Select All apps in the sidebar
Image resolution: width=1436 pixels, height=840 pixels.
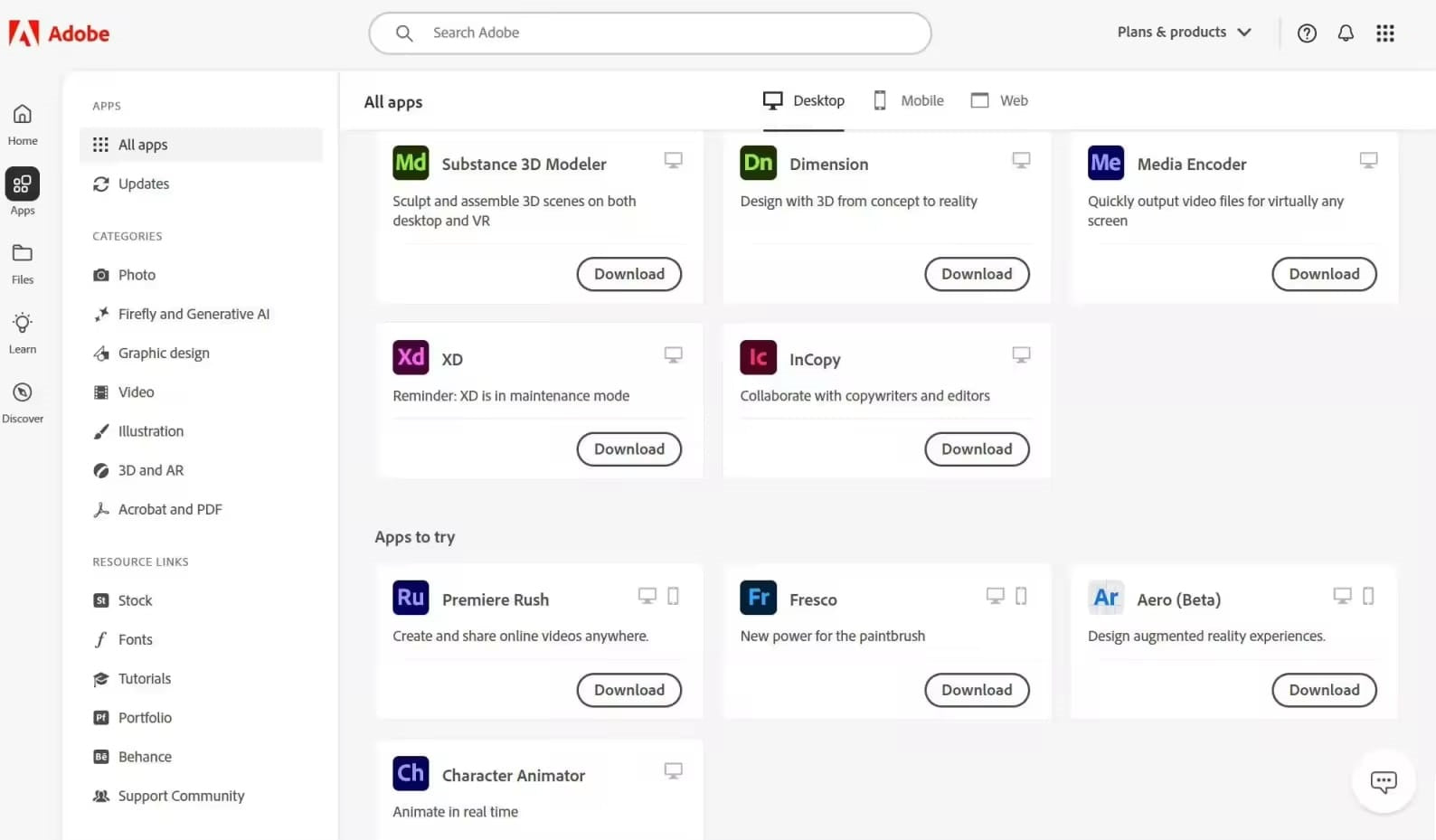point(201,145)
